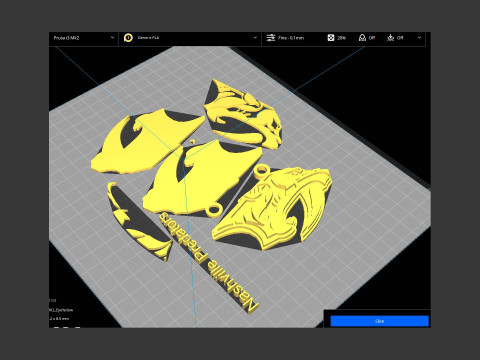Click the print profile sliders icon
480x360 pixels.
(271, 38)
